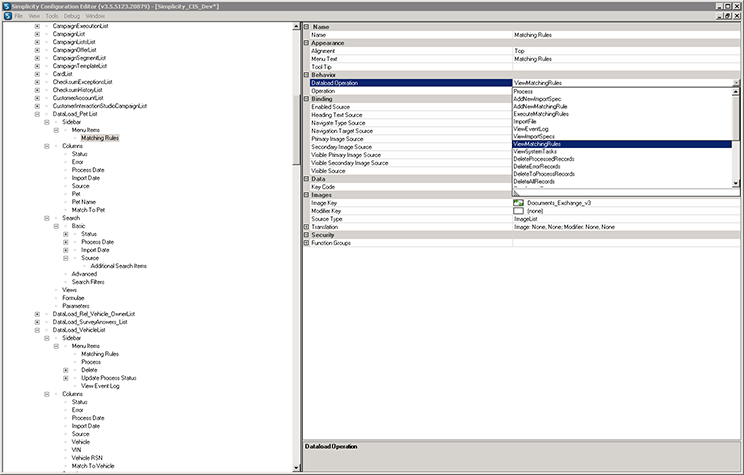Select the Navigation Target Source property row

[411, 131]
